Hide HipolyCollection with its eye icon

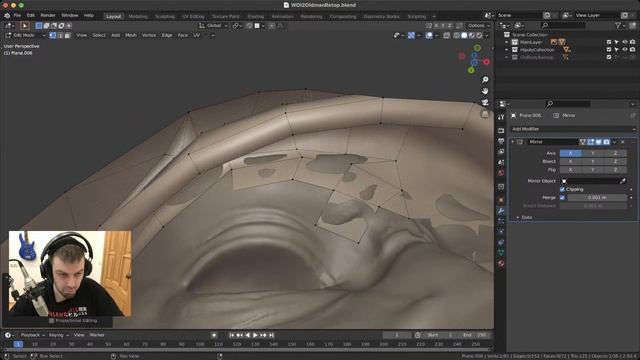[x=624, y=50]
